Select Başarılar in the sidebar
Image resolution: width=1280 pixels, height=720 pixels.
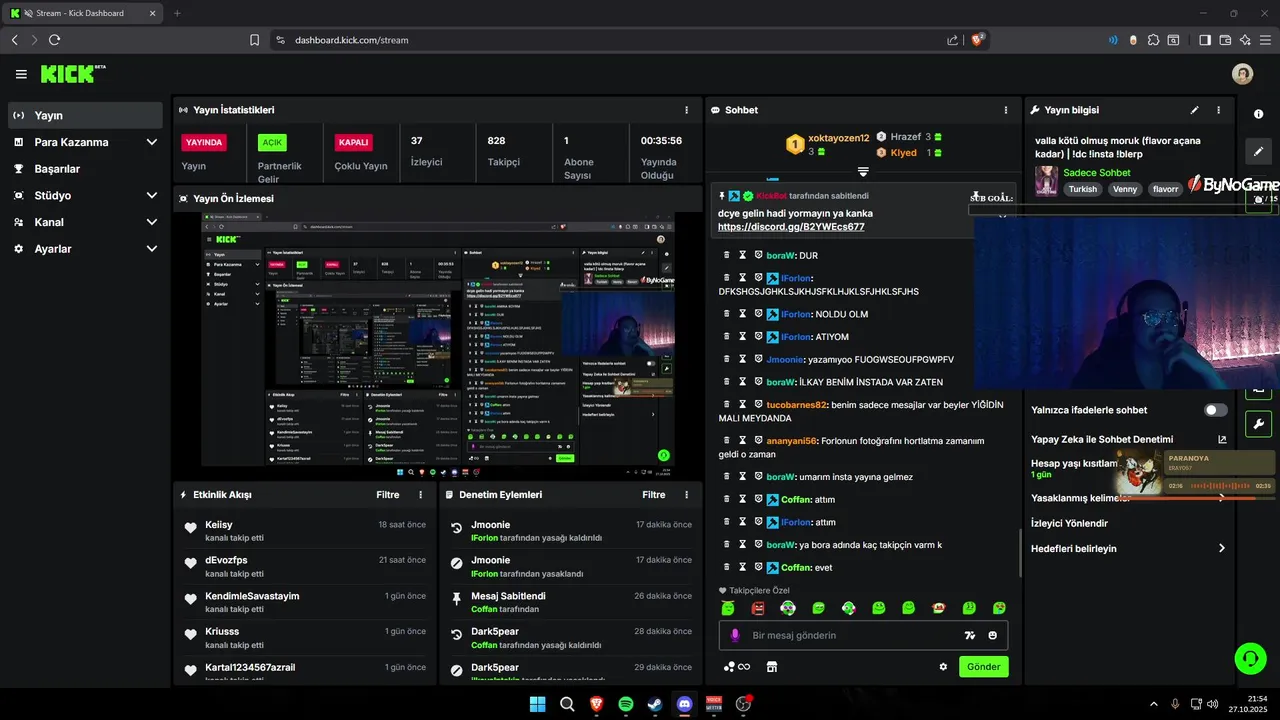85,168
